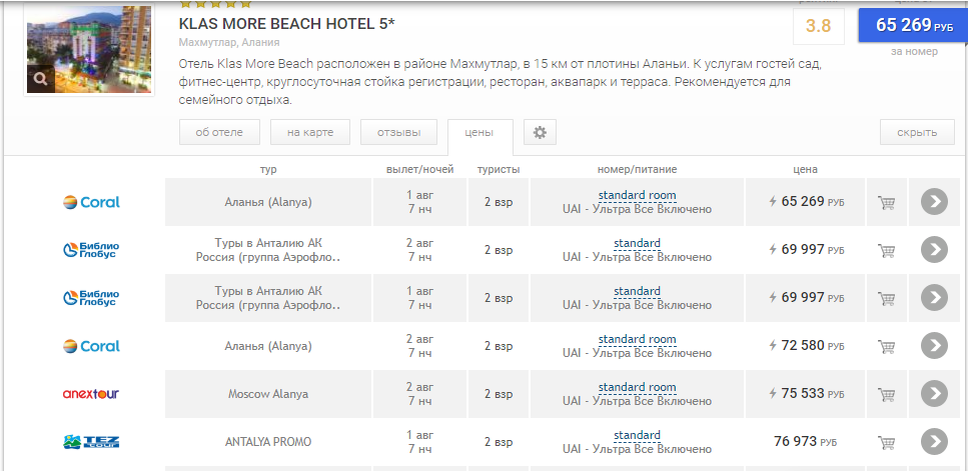Switch to the 'об отеле' tab
968x471 pixels.
click(x=219, y=132)
